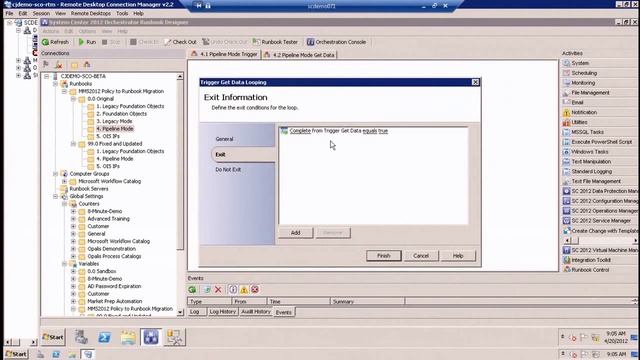Click the information filter icon in Events
The image size is (640, 360).
[233, 289]
